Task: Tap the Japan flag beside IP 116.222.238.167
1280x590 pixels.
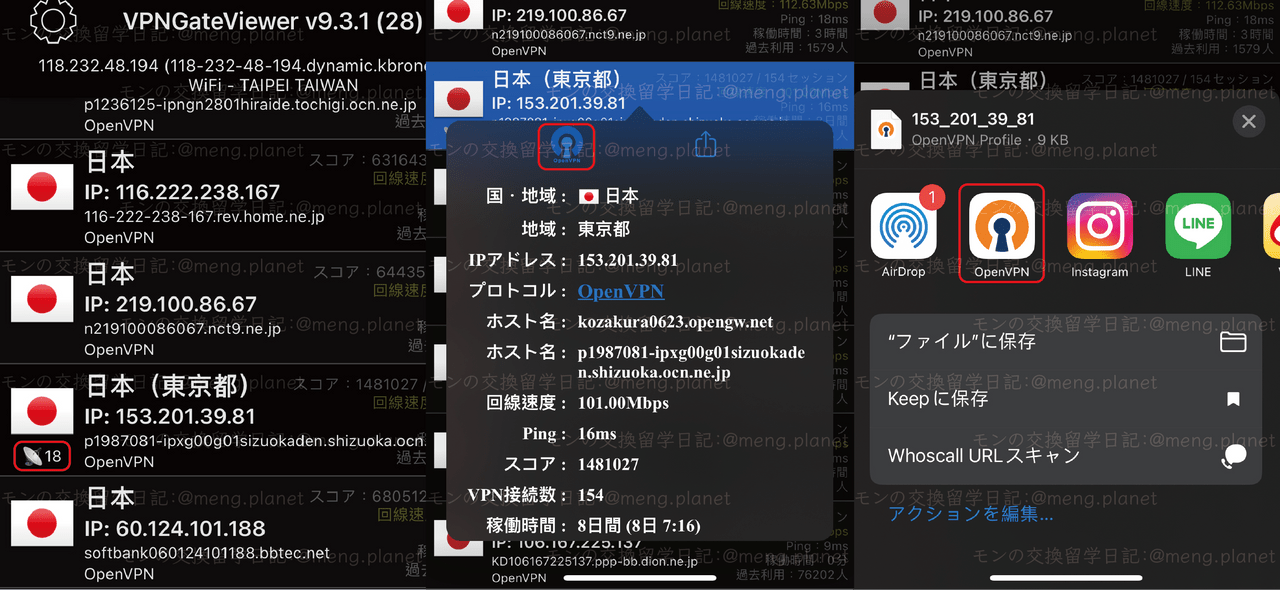Action: coord(42,188)
